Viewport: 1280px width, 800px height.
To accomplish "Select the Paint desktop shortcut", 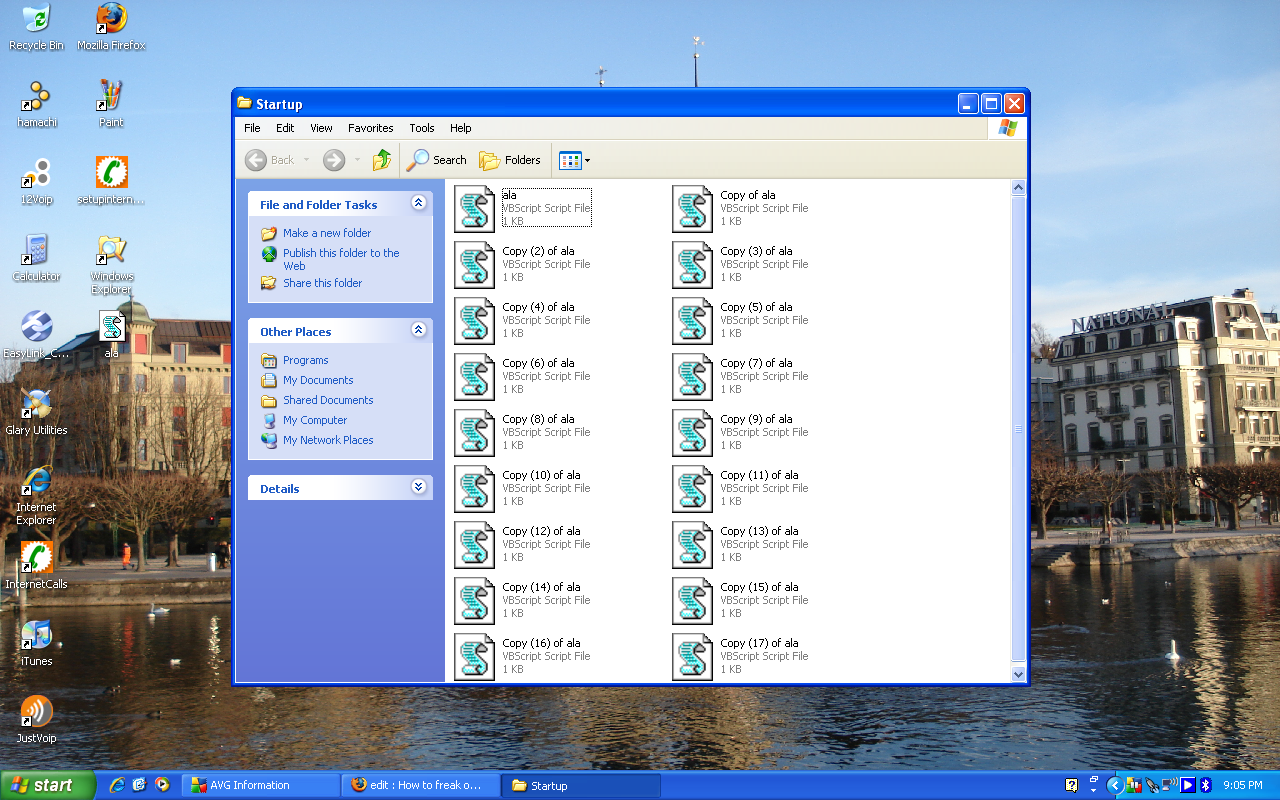I will 111,104.
